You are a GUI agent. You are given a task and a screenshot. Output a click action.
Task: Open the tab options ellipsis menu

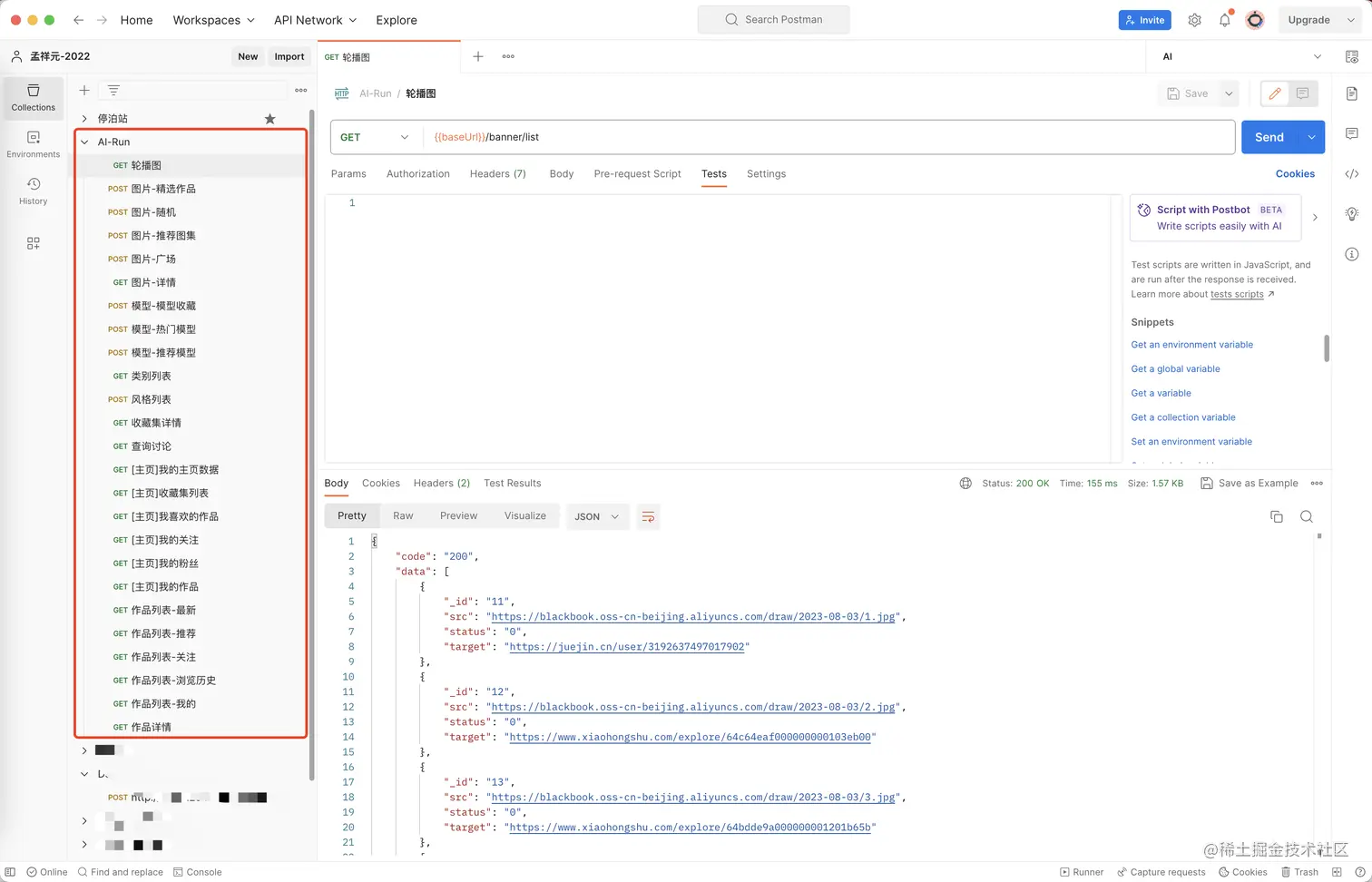(508, 56)
